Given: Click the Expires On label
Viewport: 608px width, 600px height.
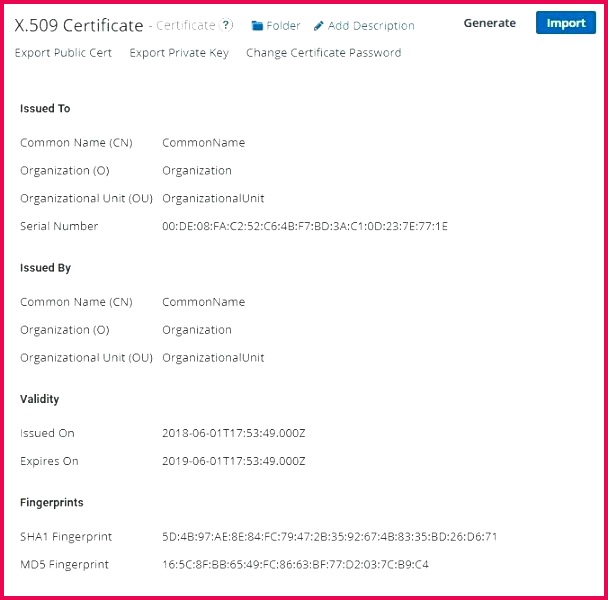Looking at the screenshot, I should pyautogui.click(x=49, y=461).
